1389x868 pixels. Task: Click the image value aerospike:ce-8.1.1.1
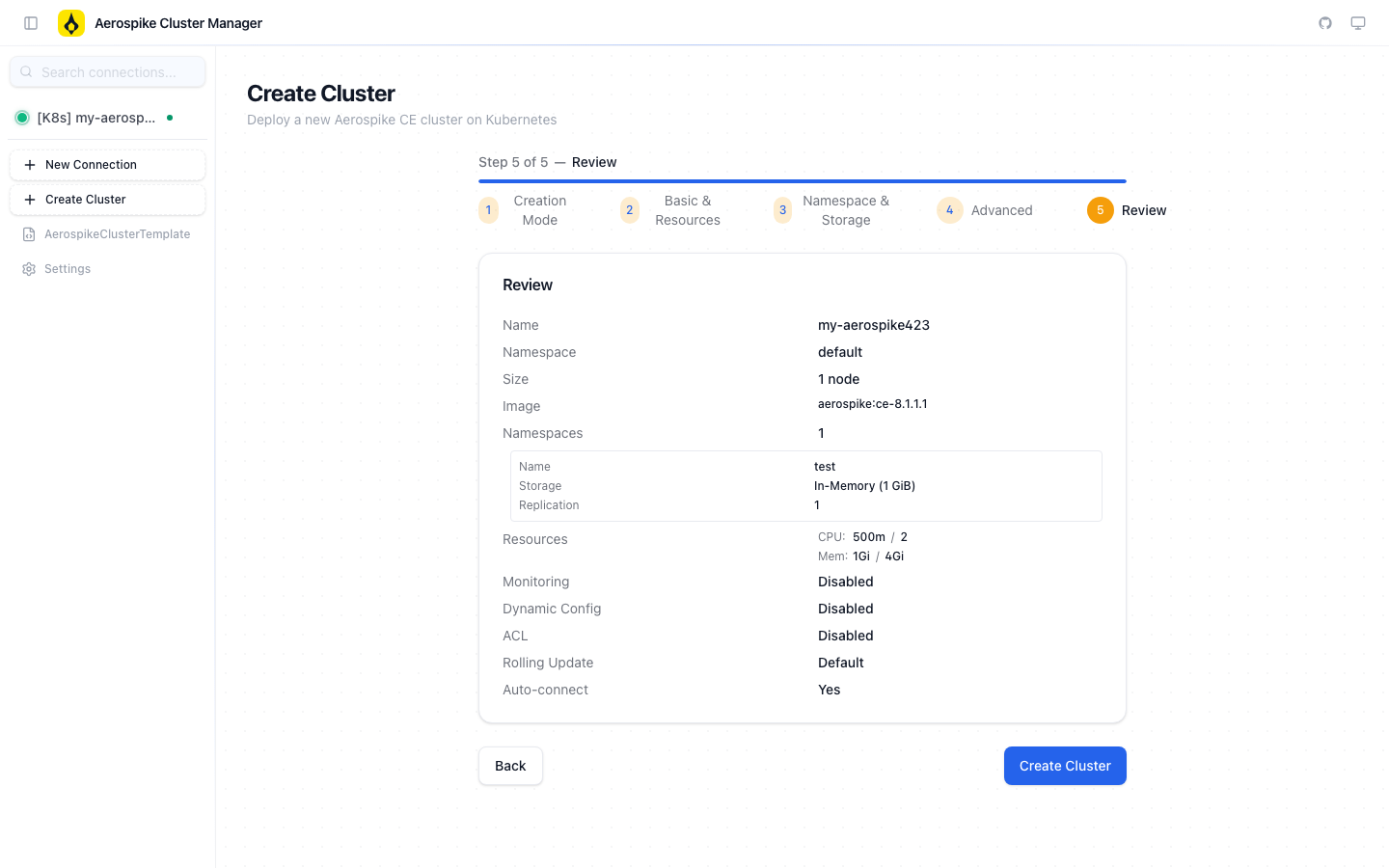873,404
